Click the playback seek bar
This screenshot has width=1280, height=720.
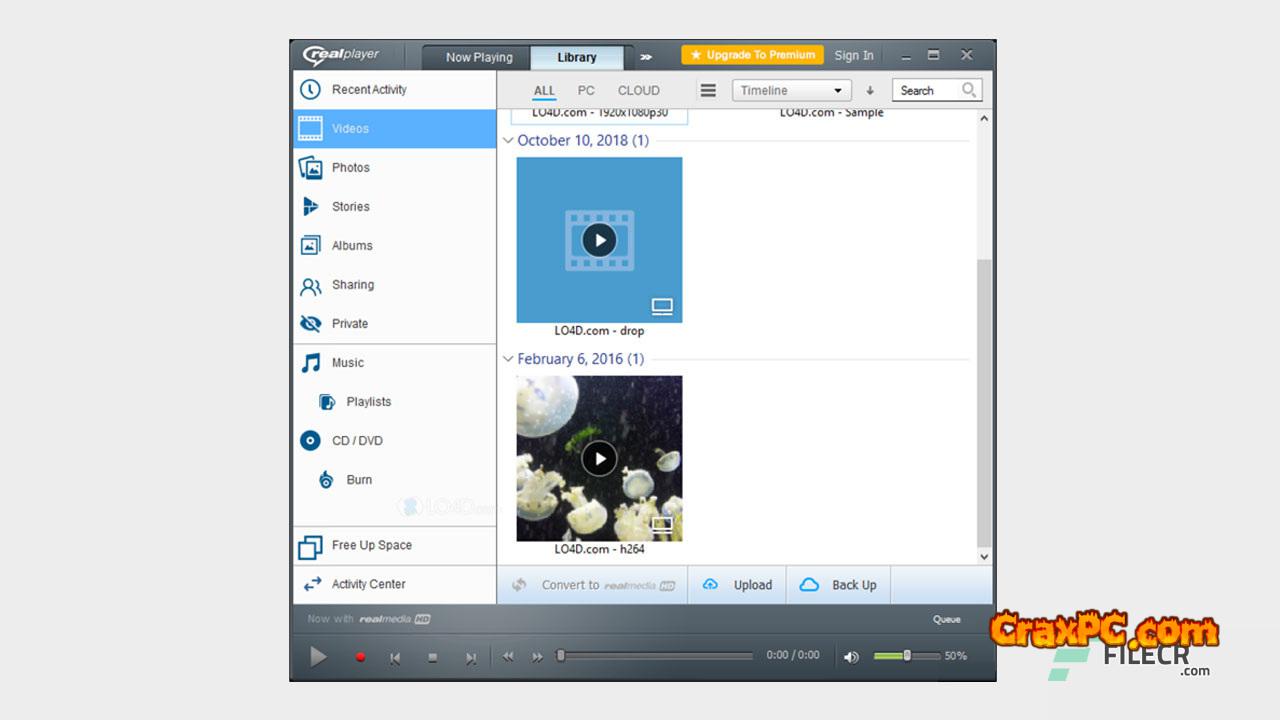pyautogui.click(x=656, y=656)
